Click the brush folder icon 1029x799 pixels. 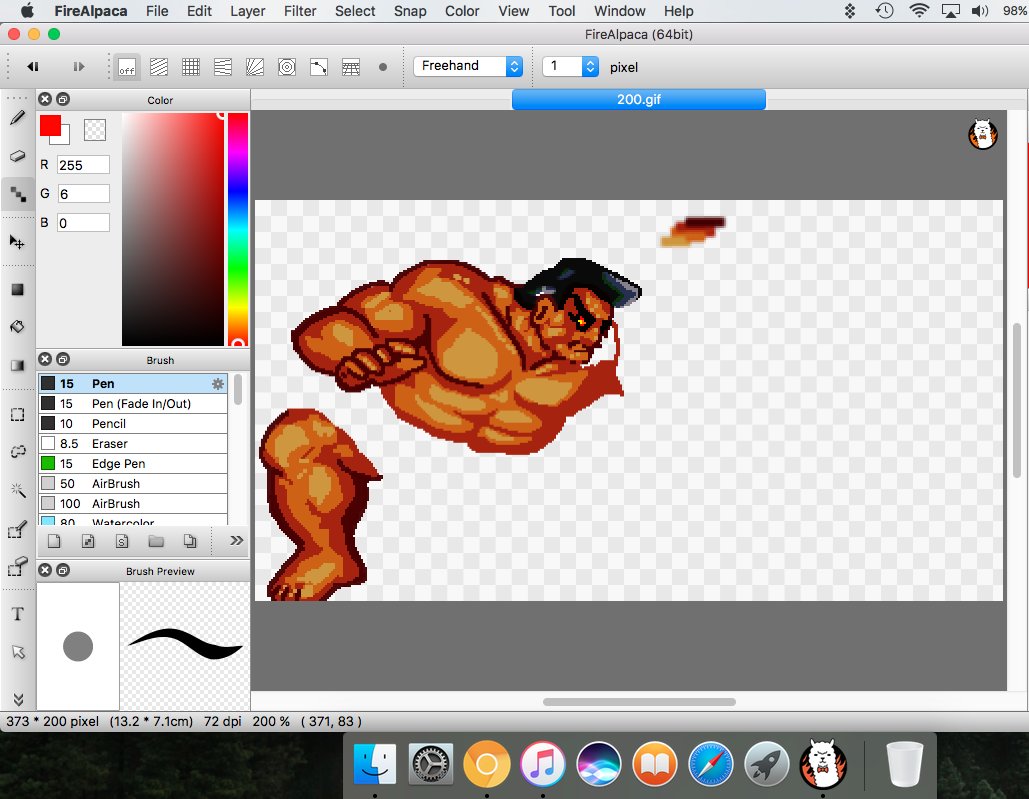pos(156,541)
